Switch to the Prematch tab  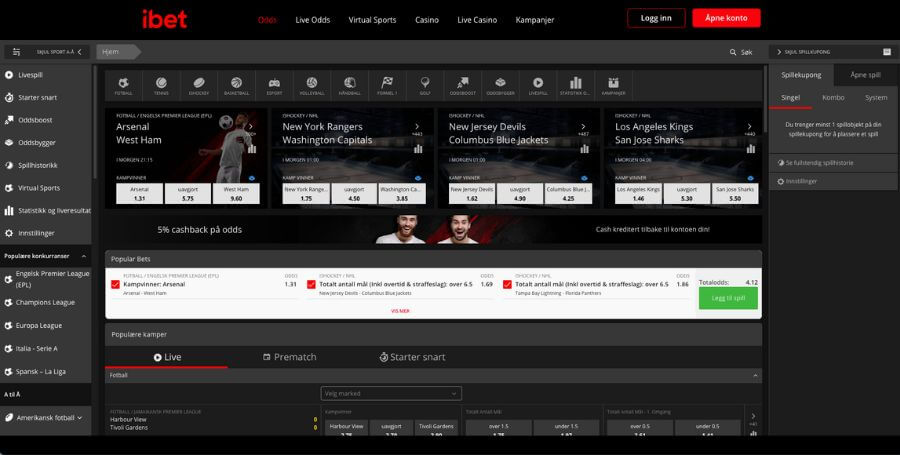point(290,357)
